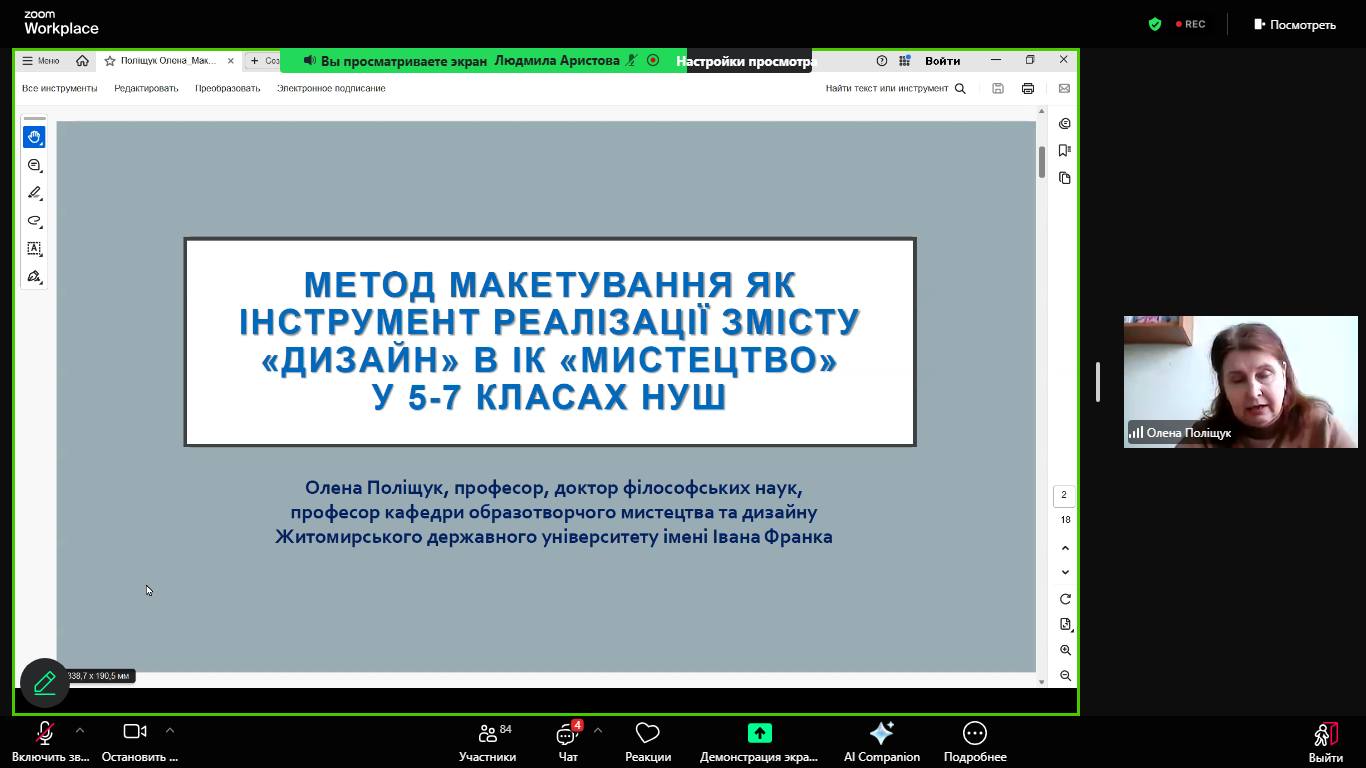
Task: Print the document with printer icon
Action: click(x=1027, y=88)
